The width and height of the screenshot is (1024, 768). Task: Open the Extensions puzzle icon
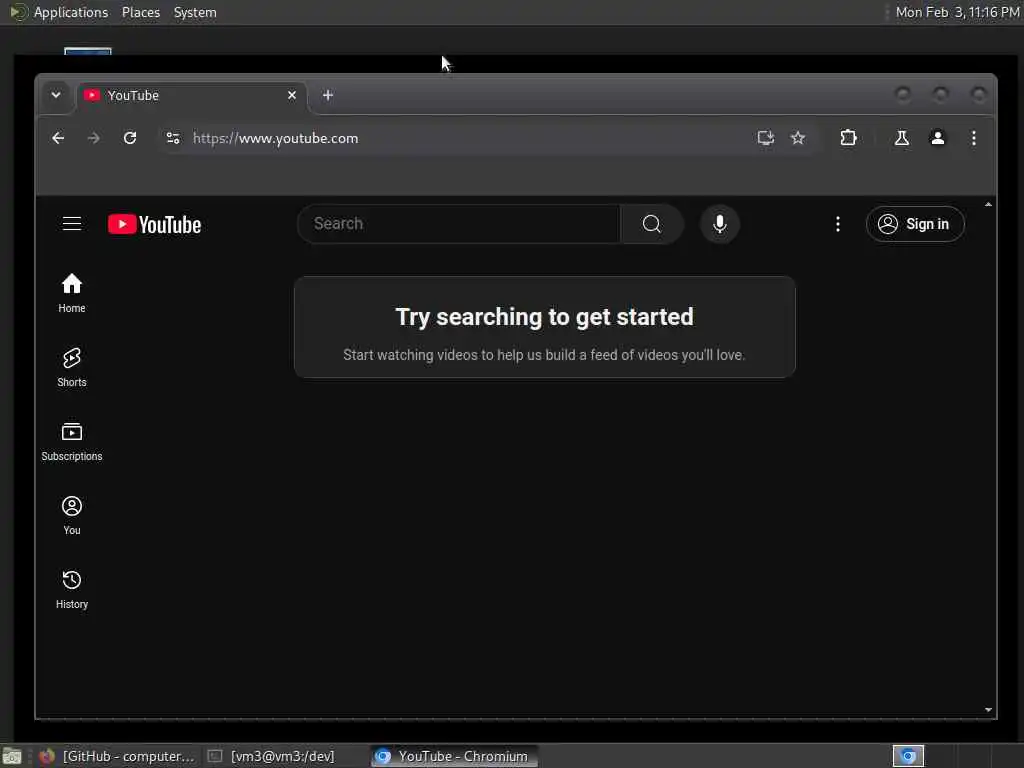[848, 138]
